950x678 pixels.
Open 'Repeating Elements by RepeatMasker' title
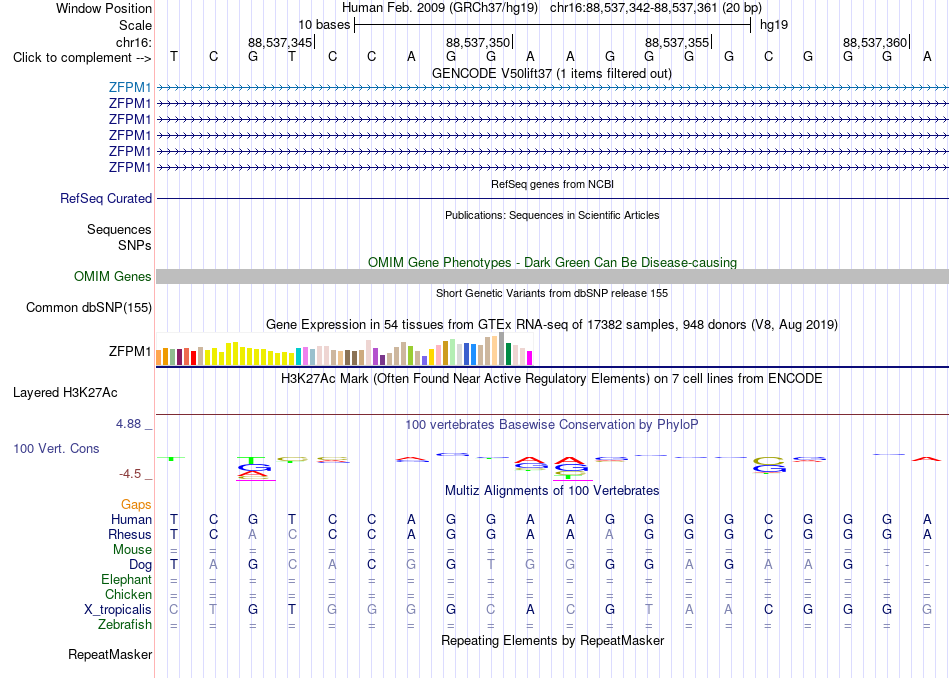coord(552,640)
